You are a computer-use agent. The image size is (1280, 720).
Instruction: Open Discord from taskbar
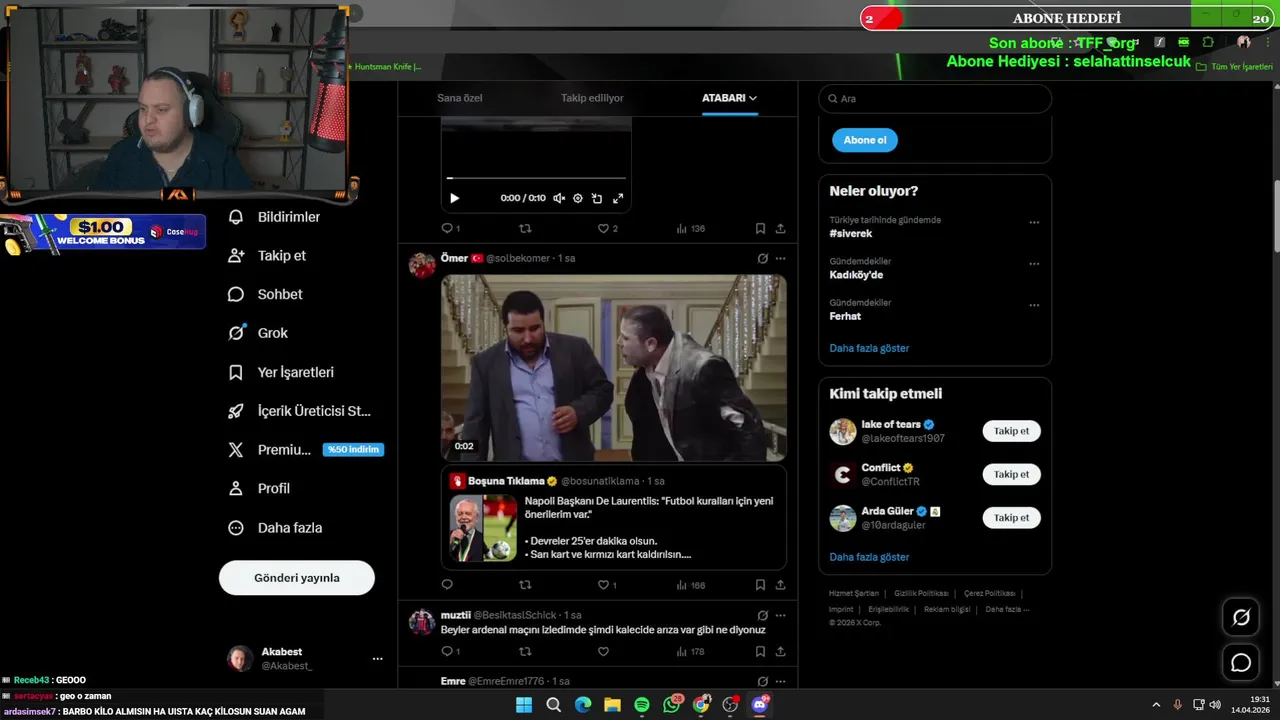[x=760, y=705]
